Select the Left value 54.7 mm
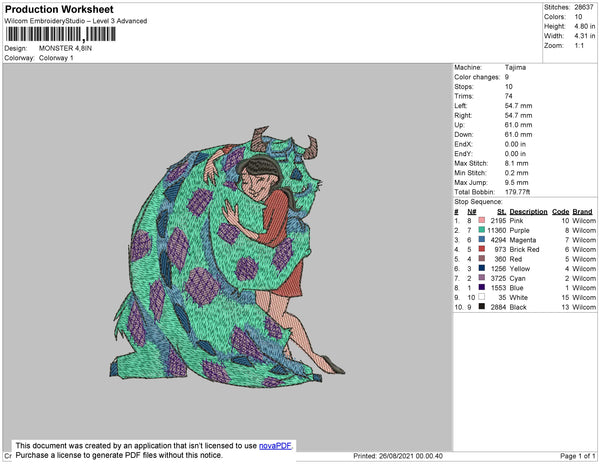Viewport: 600px width, 464px height. pyautogui.click(x=518, y=106)
